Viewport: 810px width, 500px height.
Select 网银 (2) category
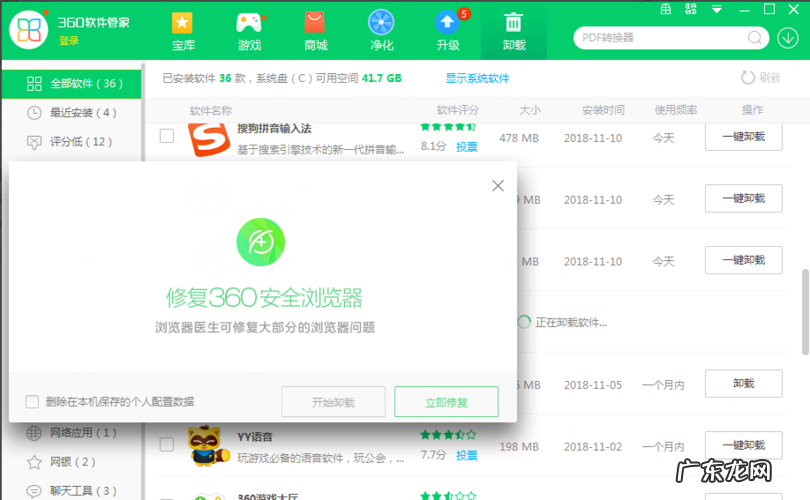[72, 462]
